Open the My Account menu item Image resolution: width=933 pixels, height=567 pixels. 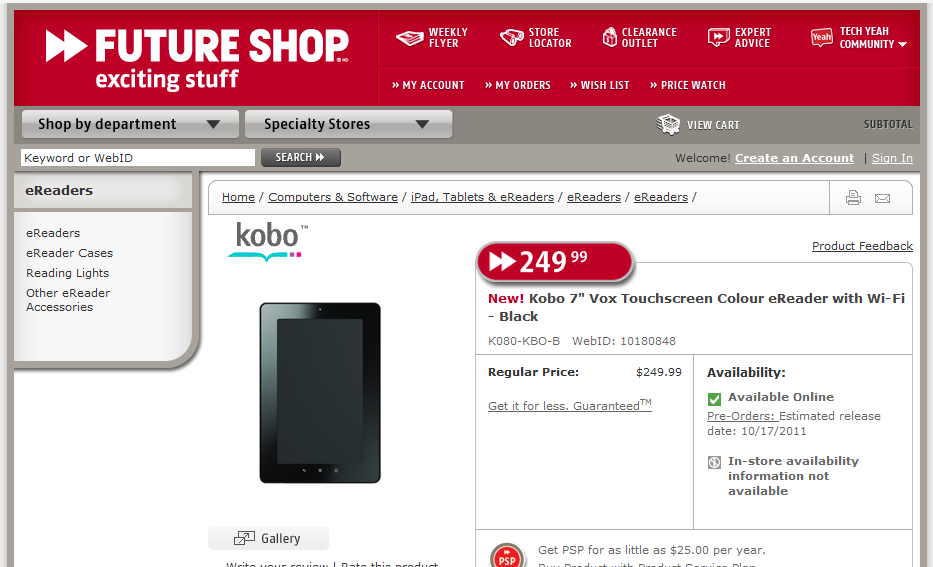click(428, 85)
